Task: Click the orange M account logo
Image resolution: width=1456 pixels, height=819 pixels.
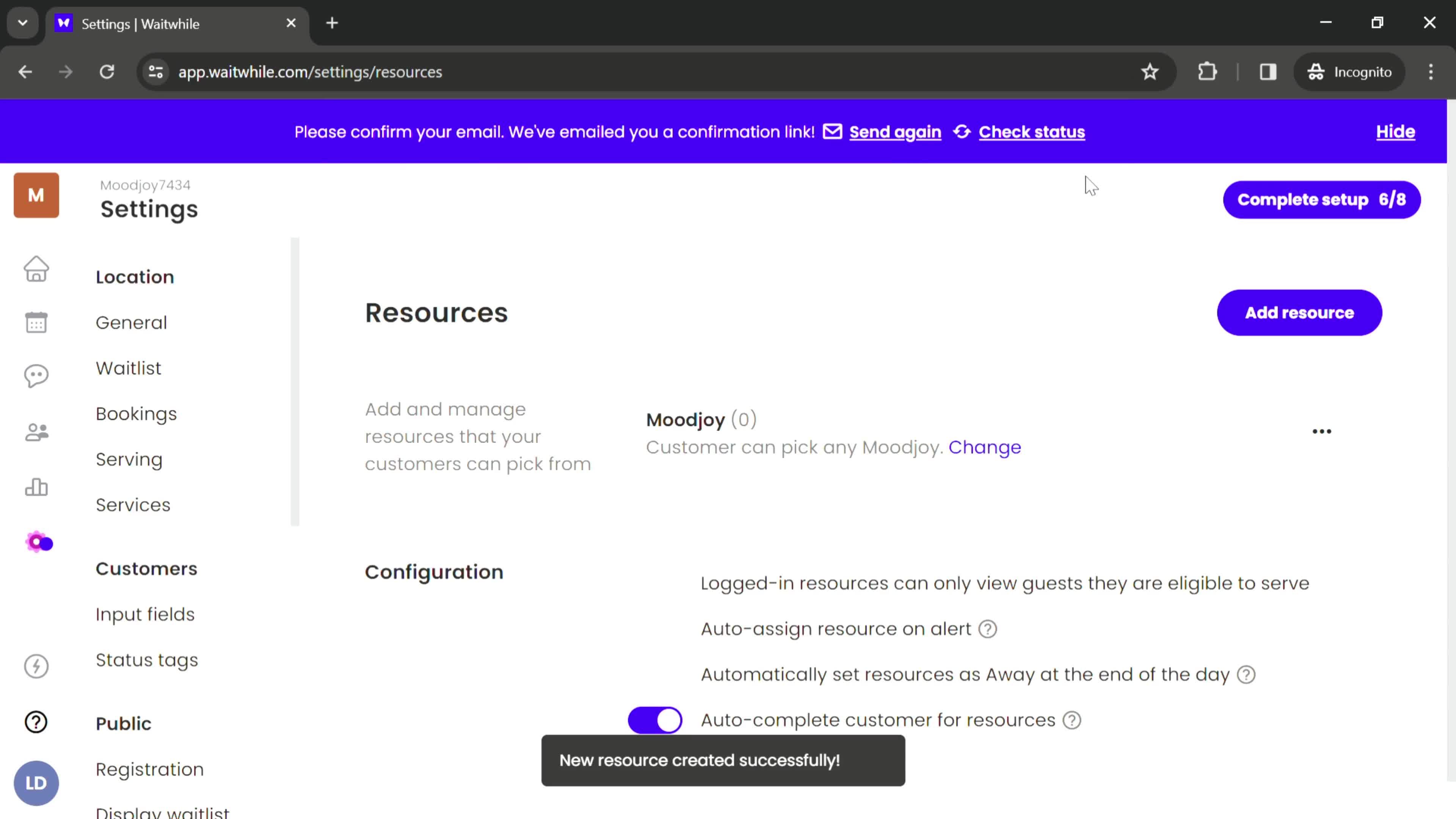Action: pos(36,196)
